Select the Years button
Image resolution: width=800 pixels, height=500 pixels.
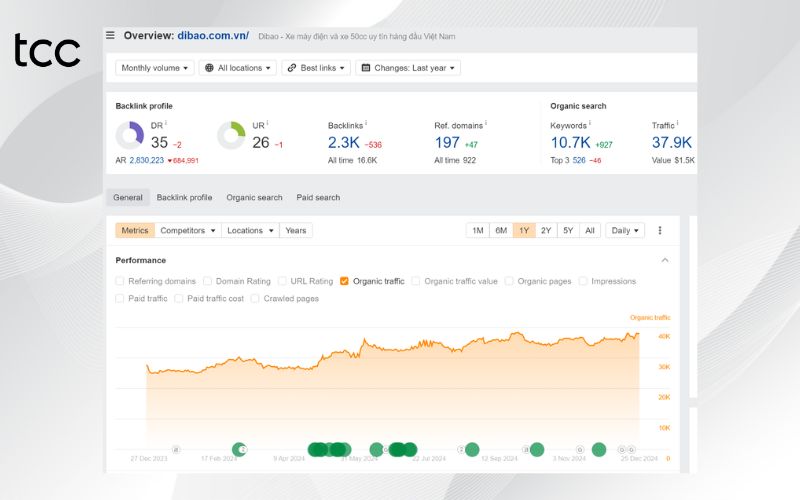[x=295, y=231]
